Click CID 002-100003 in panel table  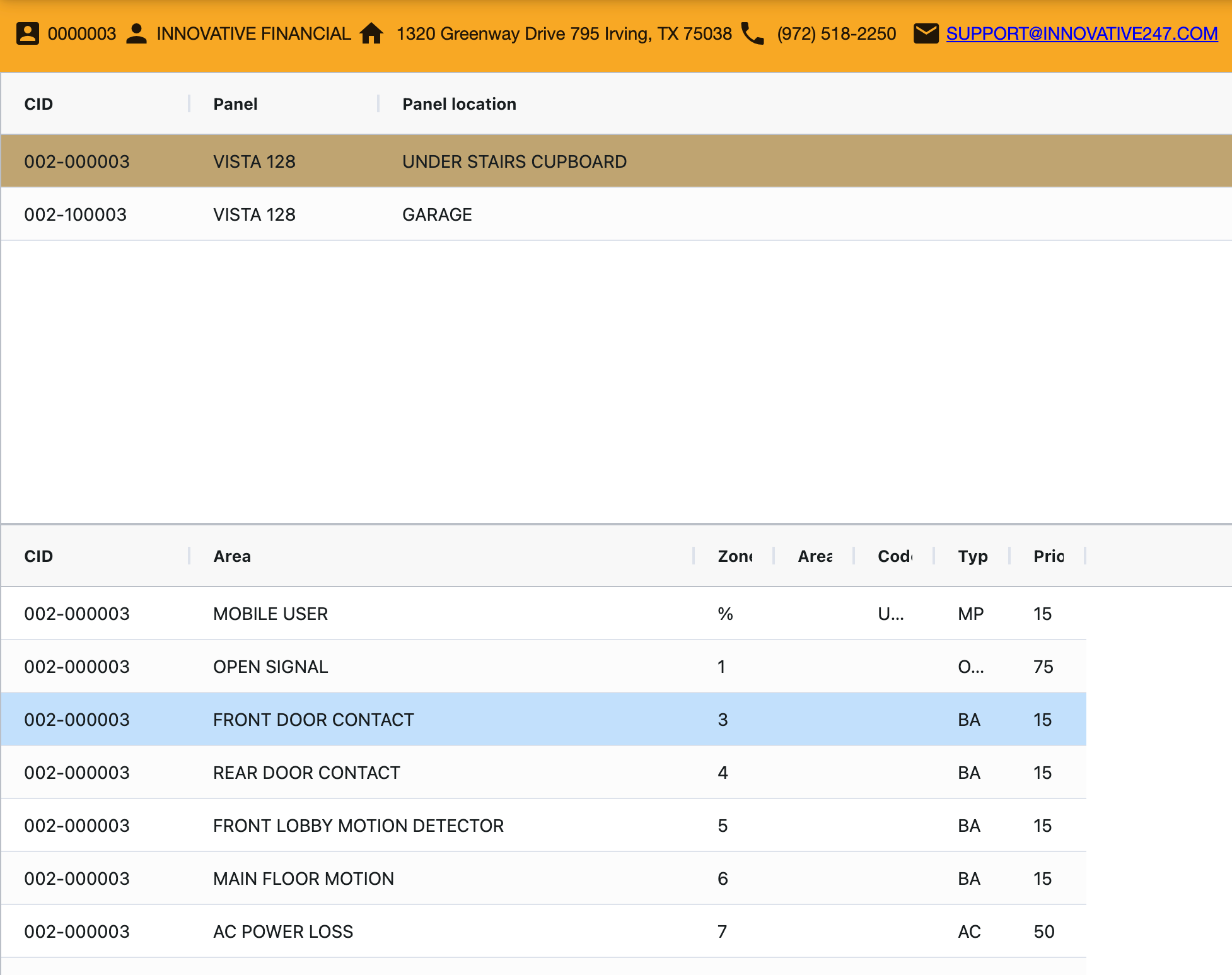point(75,214)
